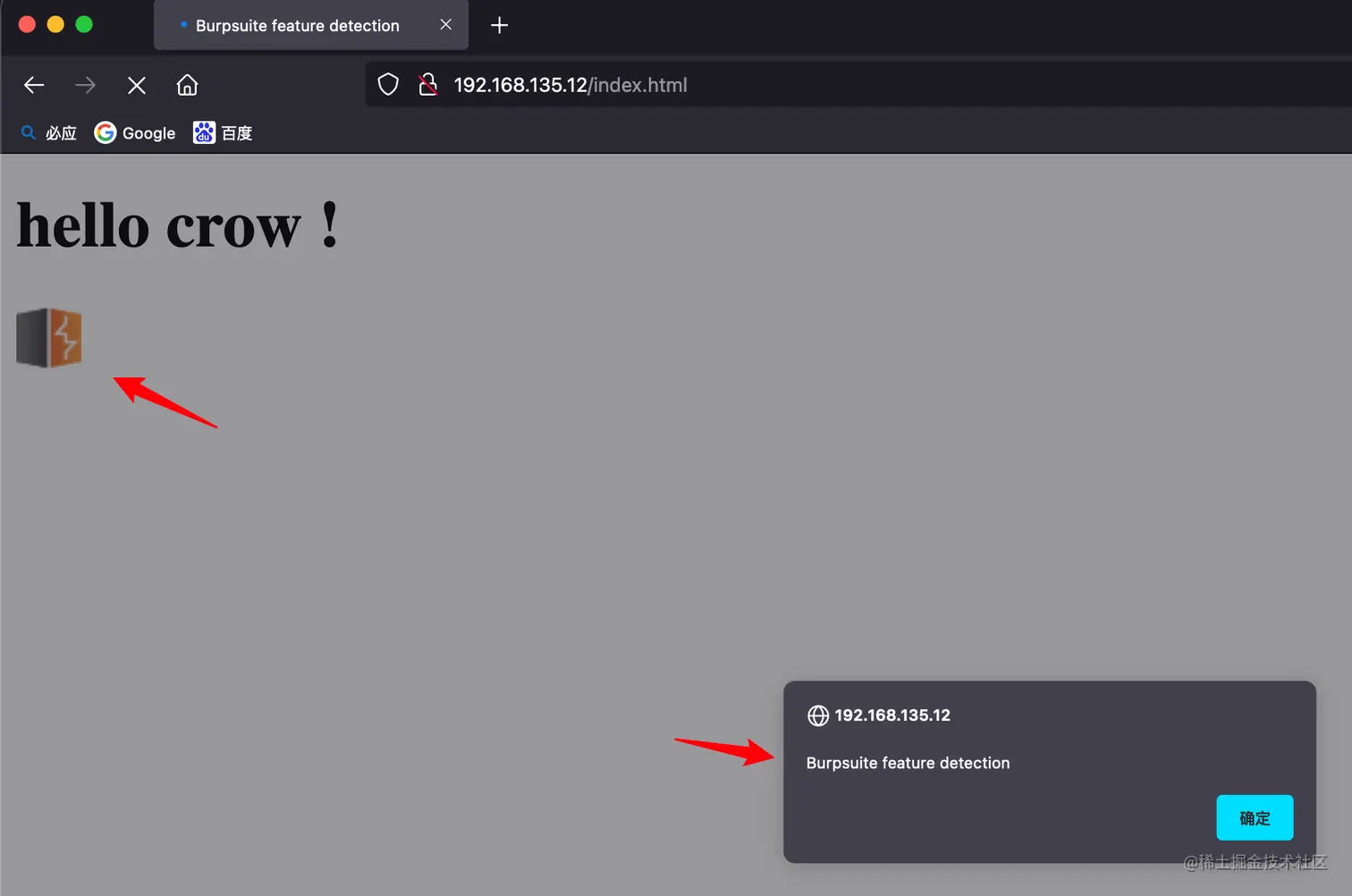Open the Google bookmark
The image size is (1352, 896).
[135, 133]
